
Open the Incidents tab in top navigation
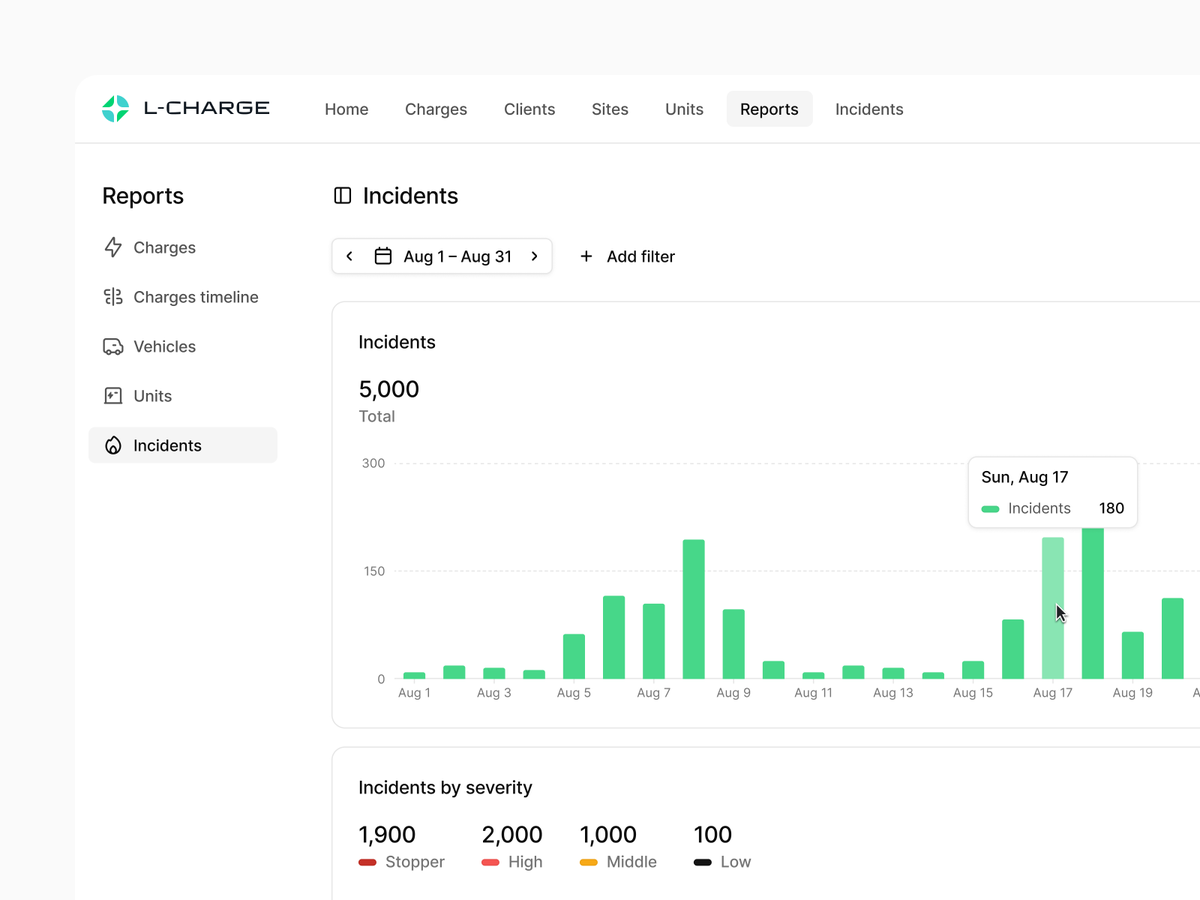coord(869,109)
